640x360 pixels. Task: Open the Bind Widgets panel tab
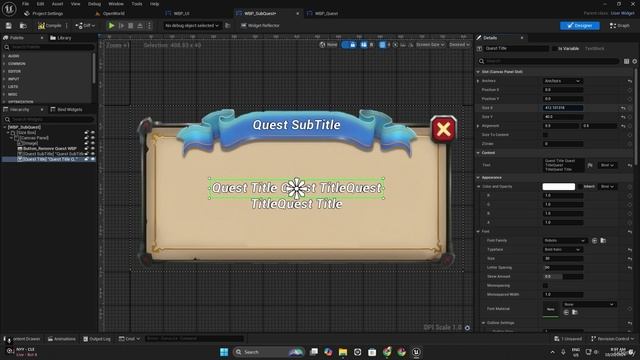(x=66, y=110)
